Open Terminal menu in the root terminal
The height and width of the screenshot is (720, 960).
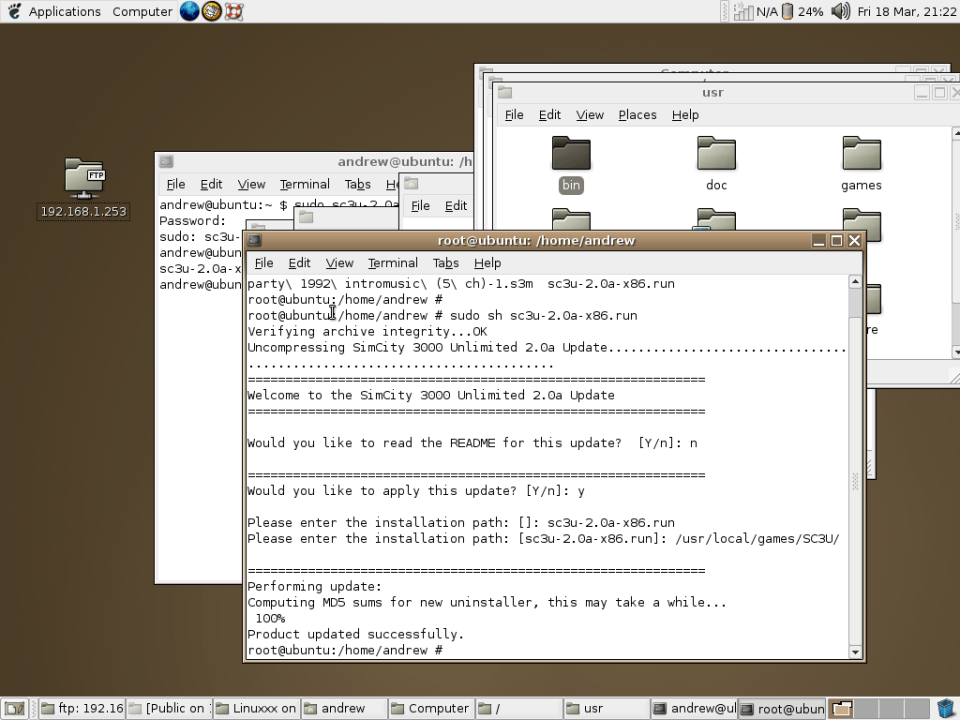[x=392, y=263]
